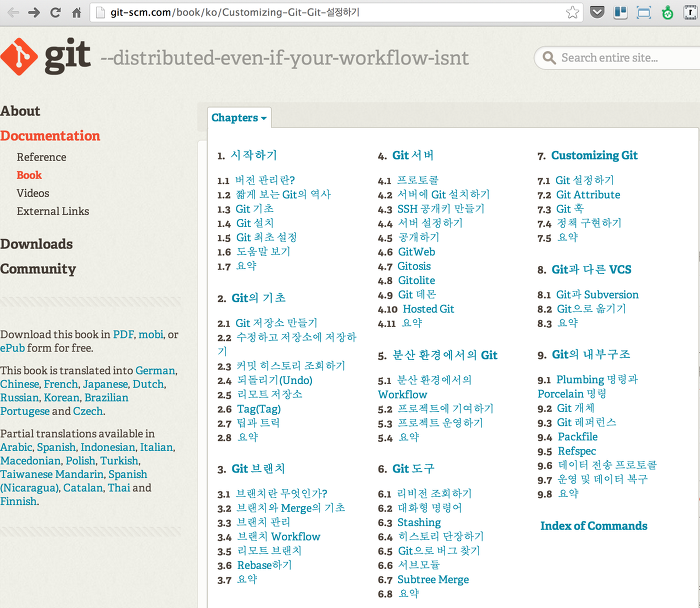Open section 6.7 Subtree Merge
The width and height of the screenshot is (700, 608).
(x=433, y=579)
